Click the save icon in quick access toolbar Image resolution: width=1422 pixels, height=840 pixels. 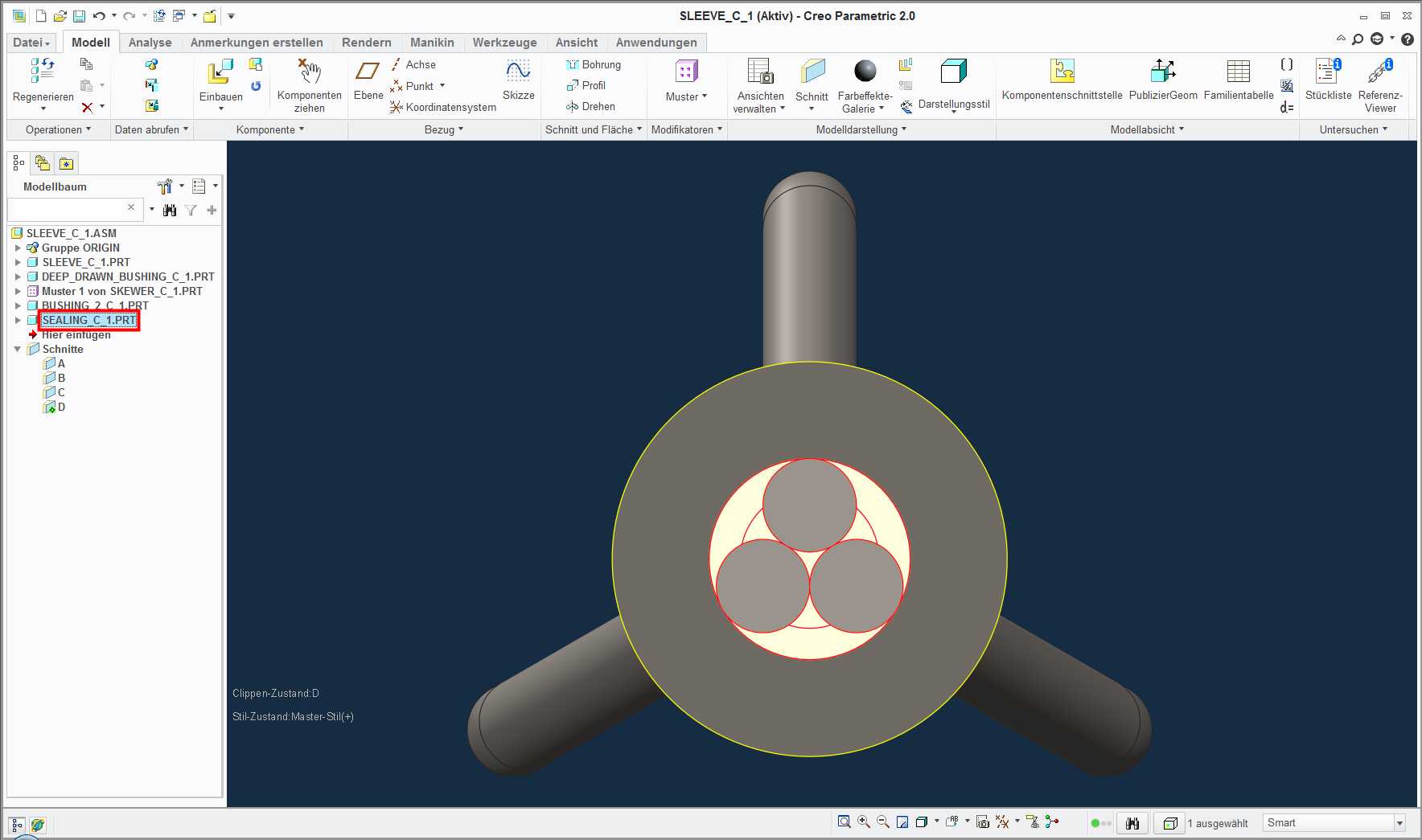point(79,16)
